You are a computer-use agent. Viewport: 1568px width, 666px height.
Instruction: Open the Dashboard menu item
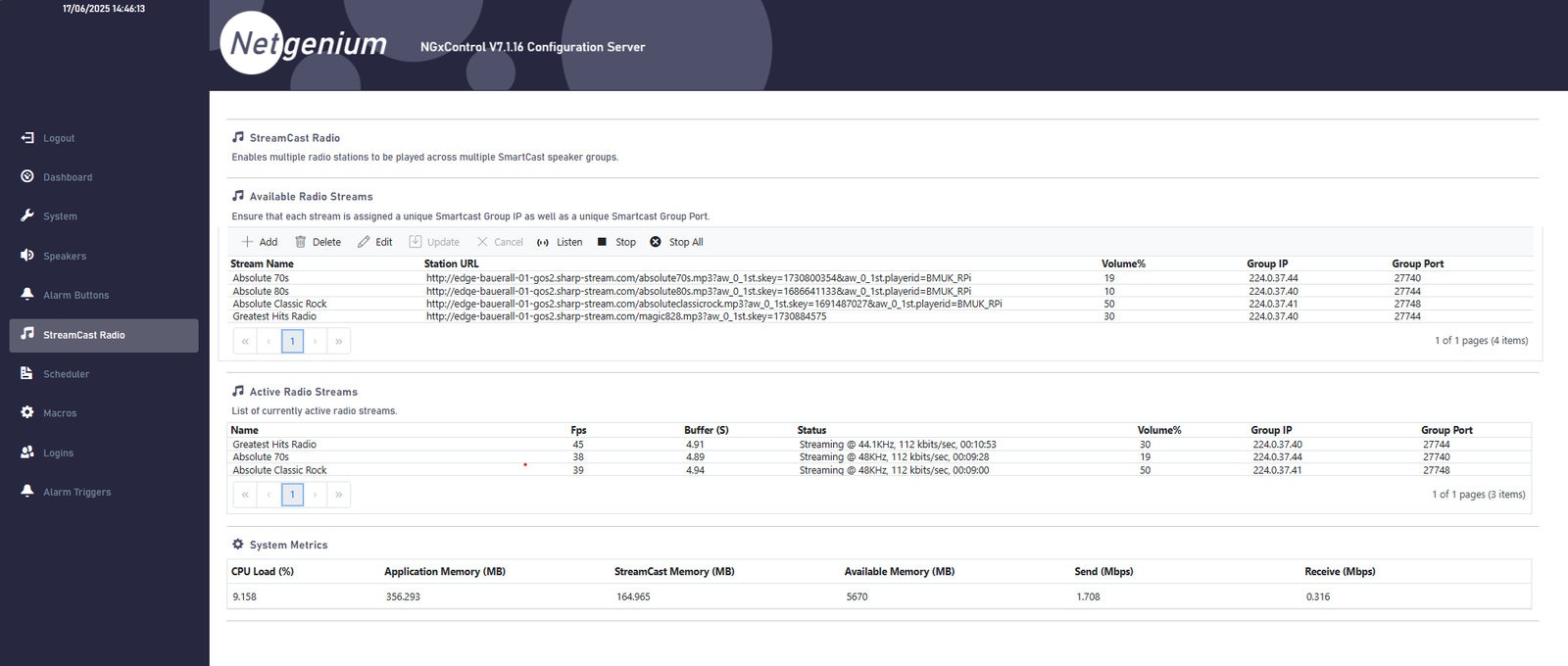68,177
